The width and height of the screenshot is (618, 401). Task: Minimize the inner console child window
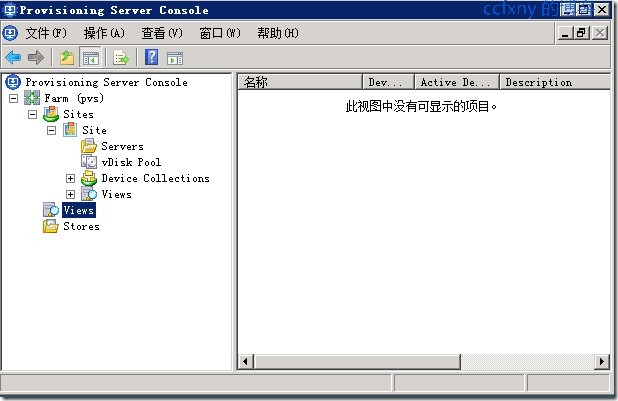click(565, 33)
